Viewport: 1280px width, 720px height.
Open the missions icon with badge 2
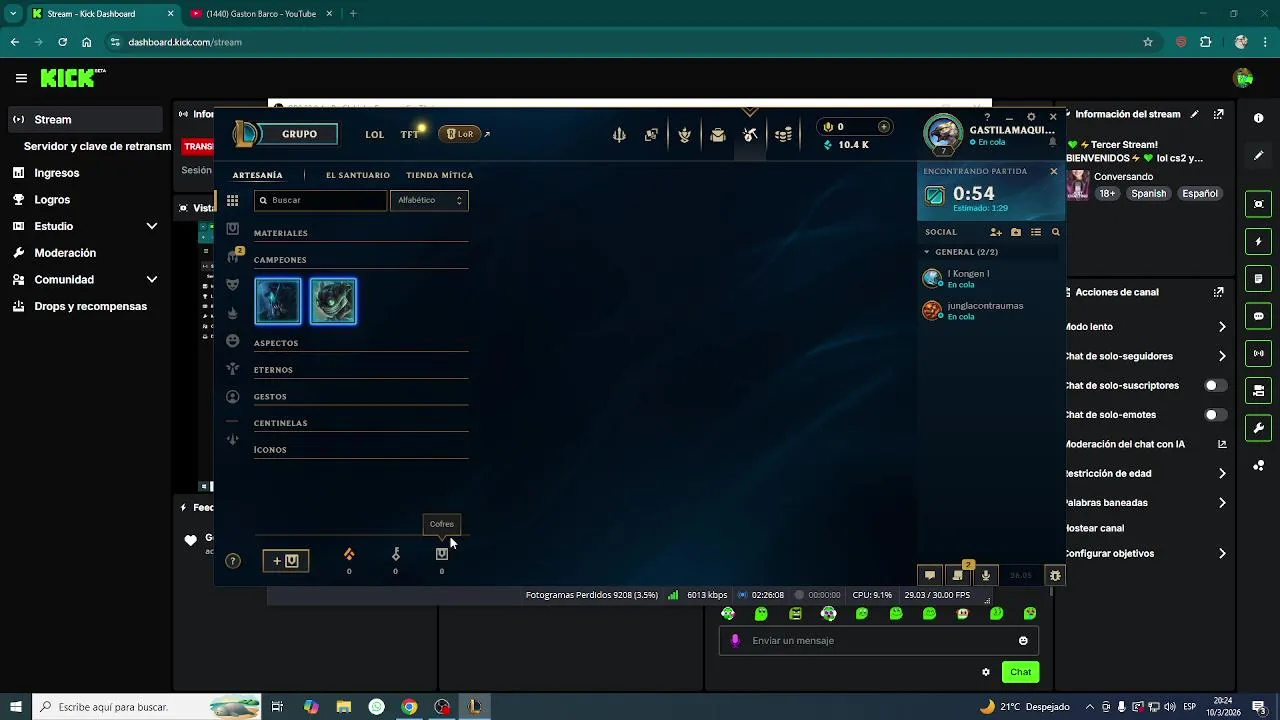pyautogui.click(x=958, y=574)
